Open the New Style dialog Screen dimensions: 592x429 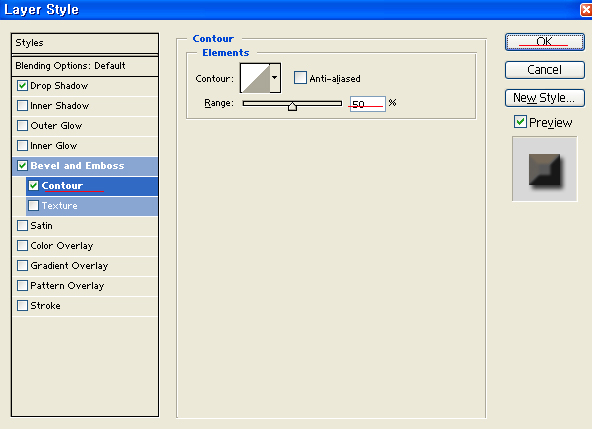coord(544,98)
